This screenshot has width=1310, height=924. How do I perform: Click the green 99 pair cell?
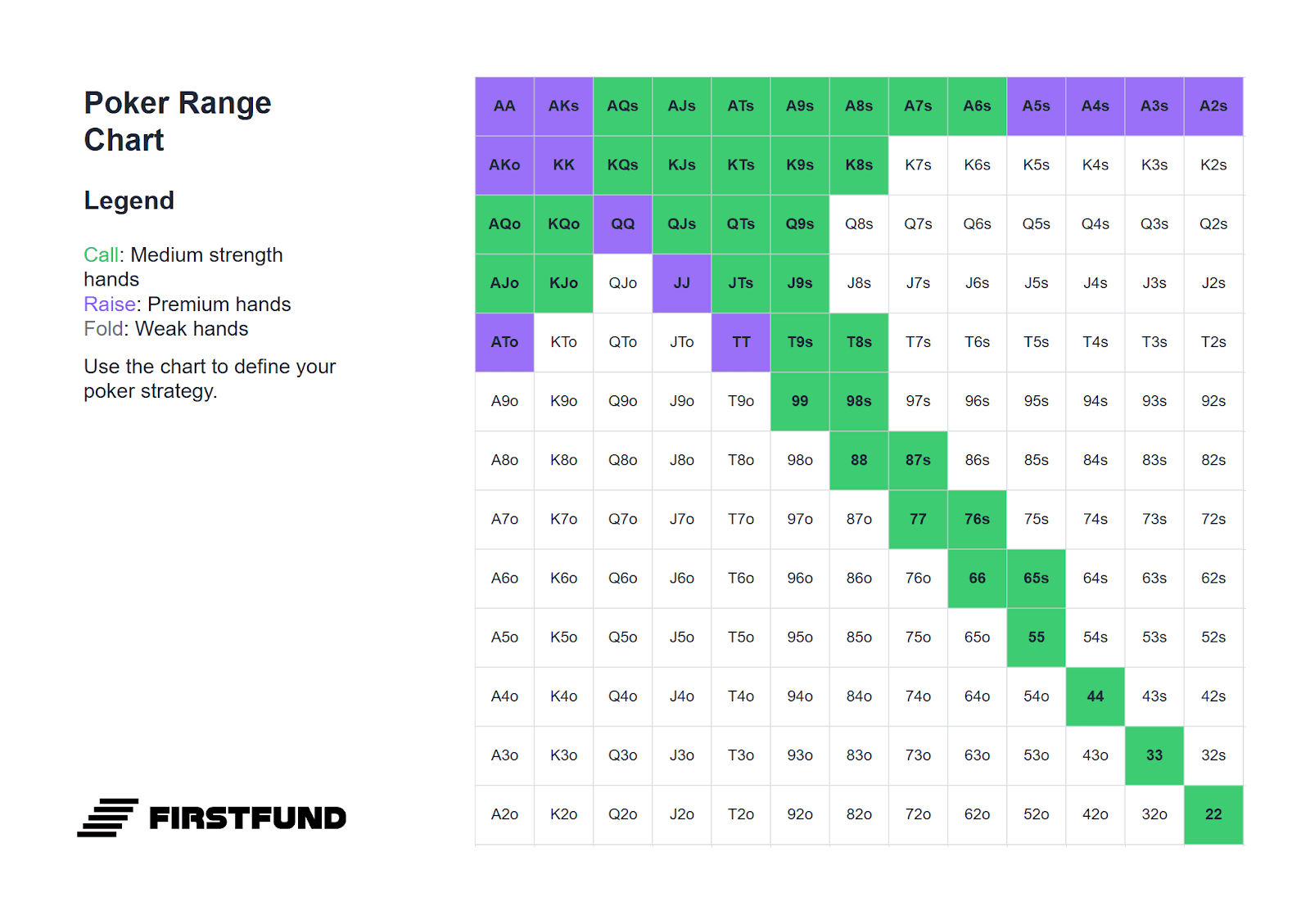[800, 401]
